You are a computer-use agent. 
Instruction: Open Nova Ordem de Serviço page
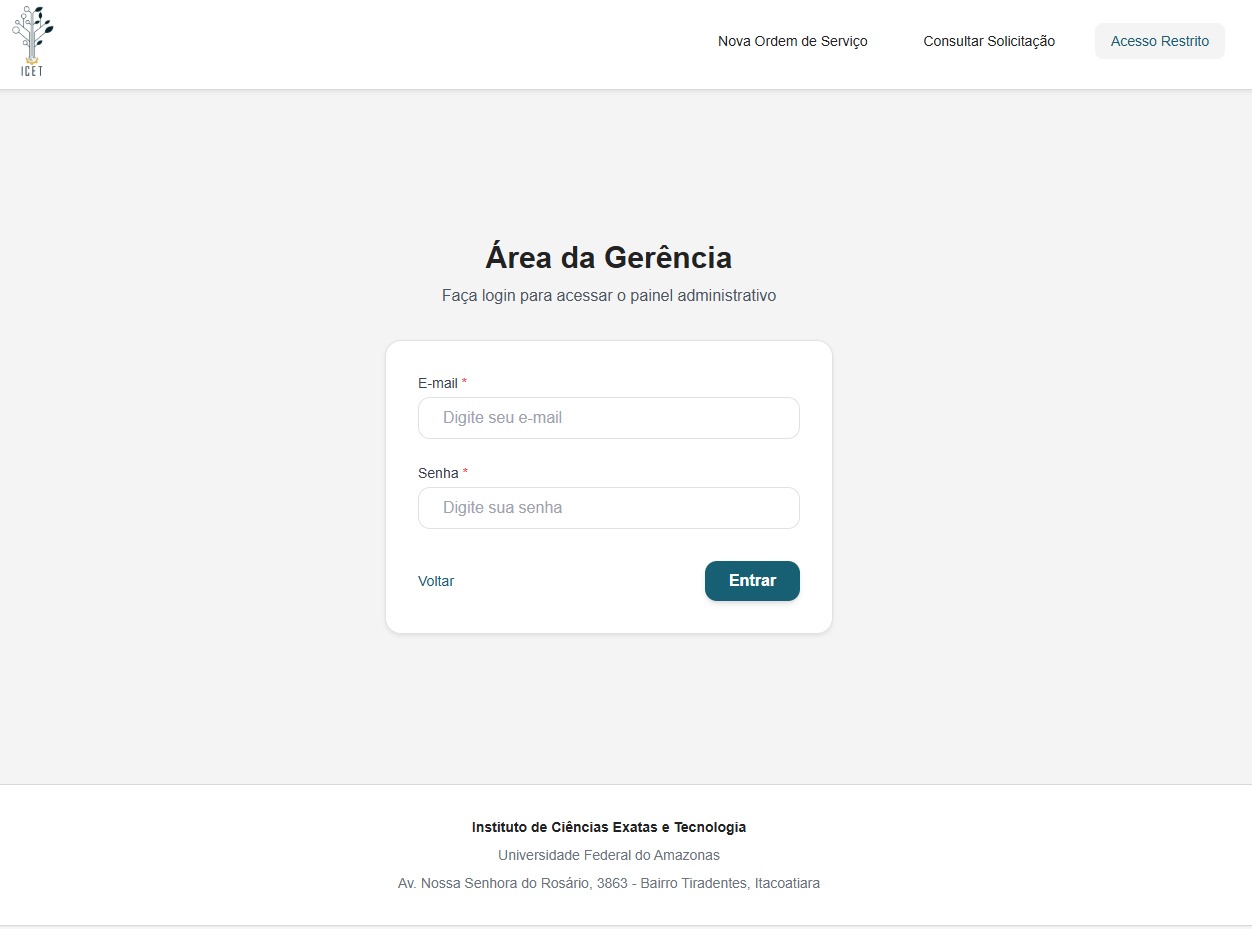(792, 41)
